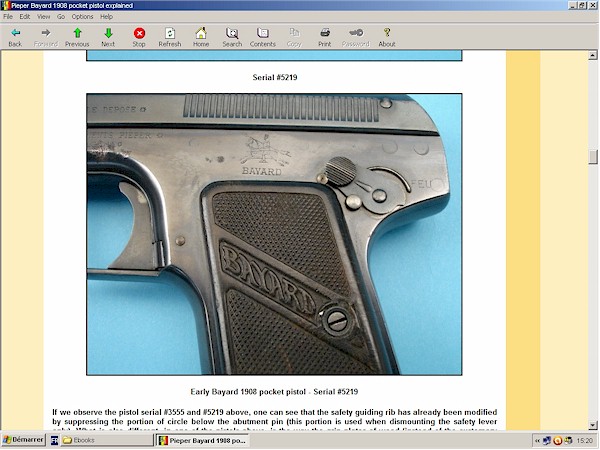Open the About information

[x=387, y=37]
